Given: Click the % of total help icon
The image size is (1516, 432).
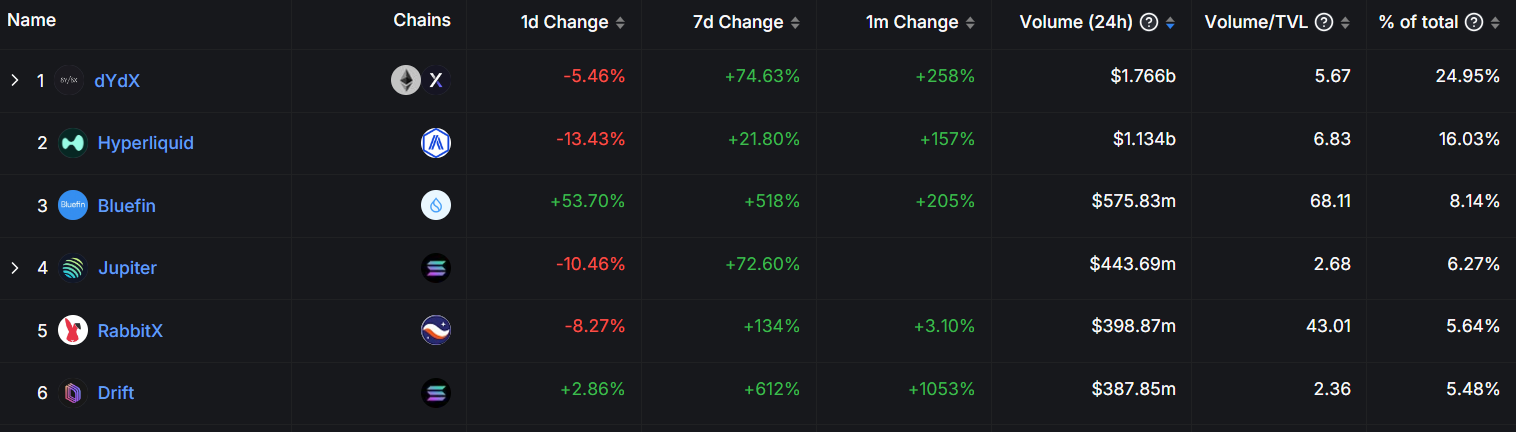Looking at the screenshot, I should point(1473,22).
